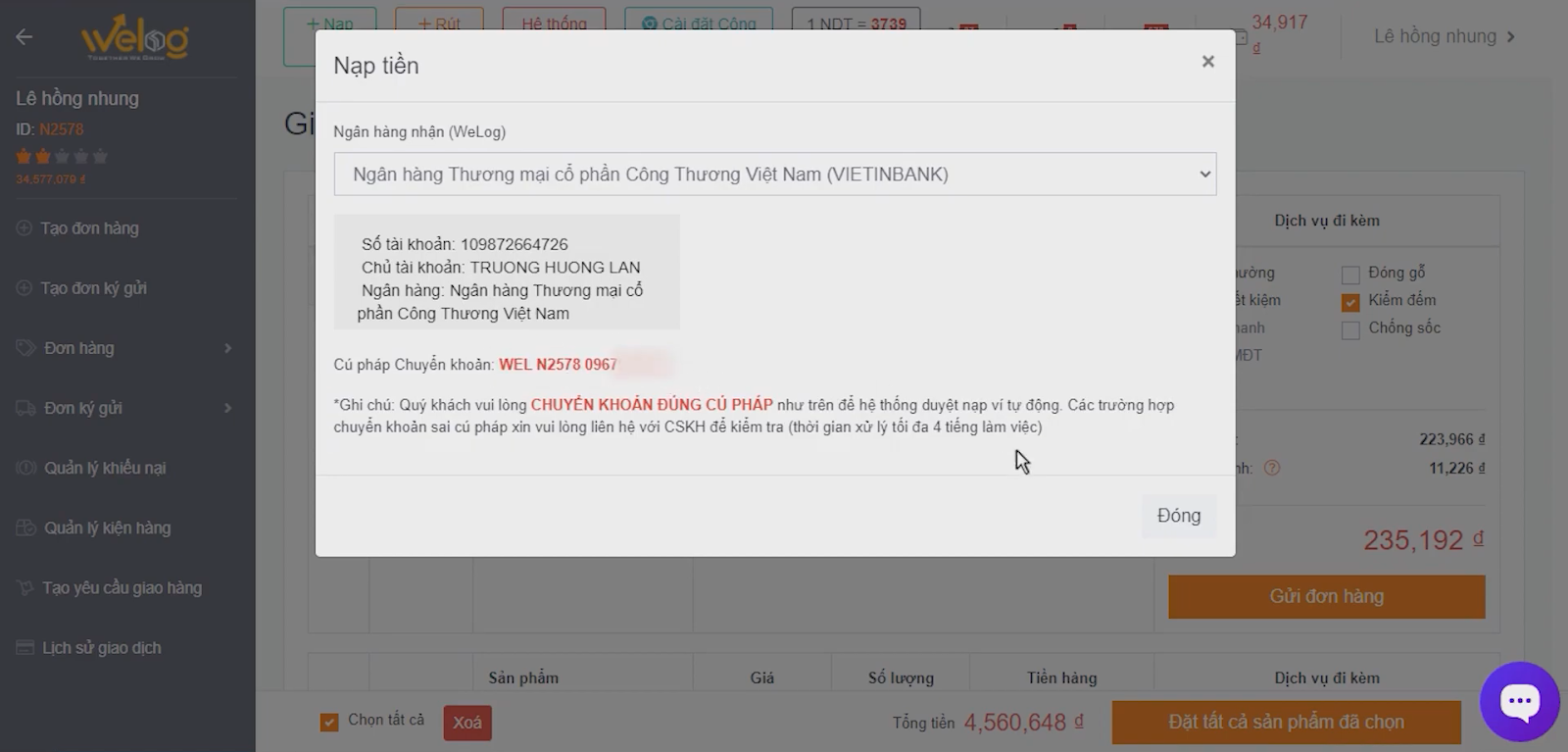This screenshot has width=1568, height=752.
Task: Click the Tạo yêu cầu giao hàng icon
Action: [25, 588]
